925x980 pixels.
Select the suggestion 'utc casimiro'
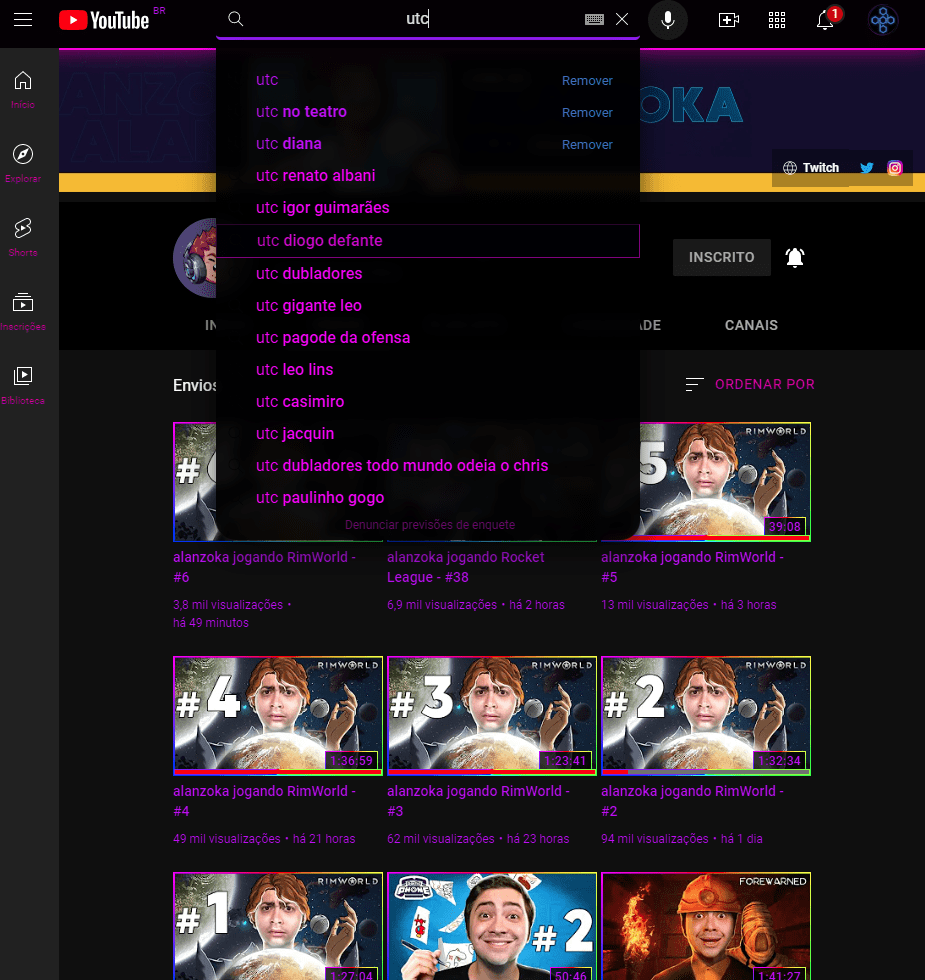(x=300, y=401)
